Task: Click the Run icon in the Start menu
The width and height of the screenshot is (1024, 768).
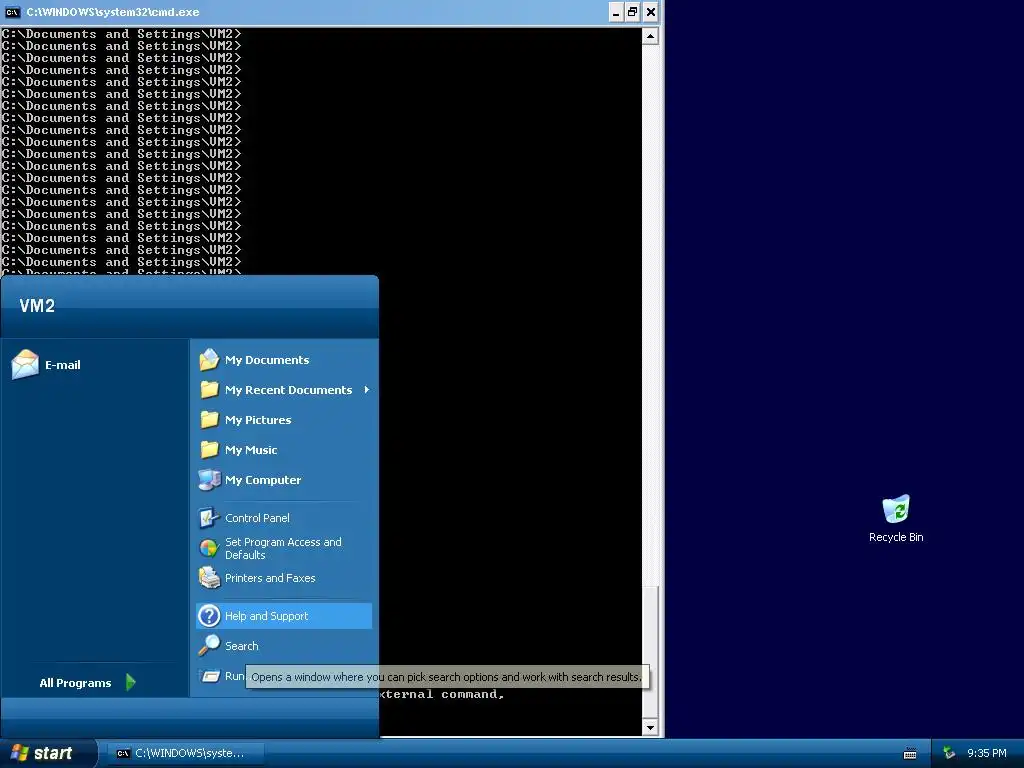Action: tap(210, 676)
